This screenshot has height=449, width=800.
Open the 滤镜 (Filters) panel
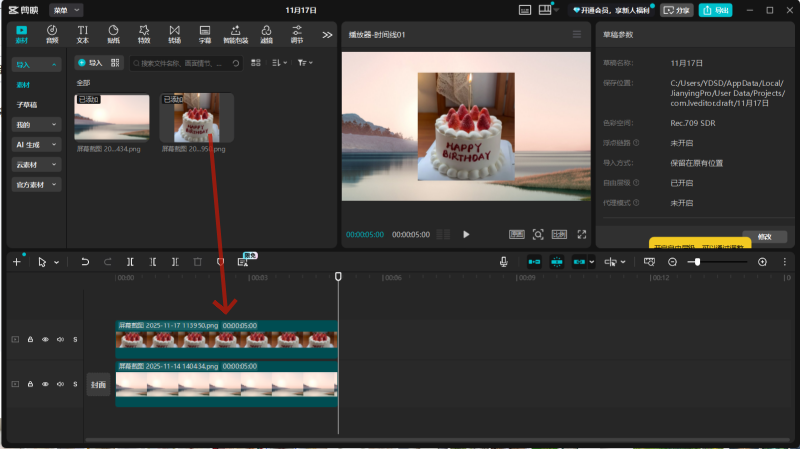pyautogui.click(x=267, y=34)
